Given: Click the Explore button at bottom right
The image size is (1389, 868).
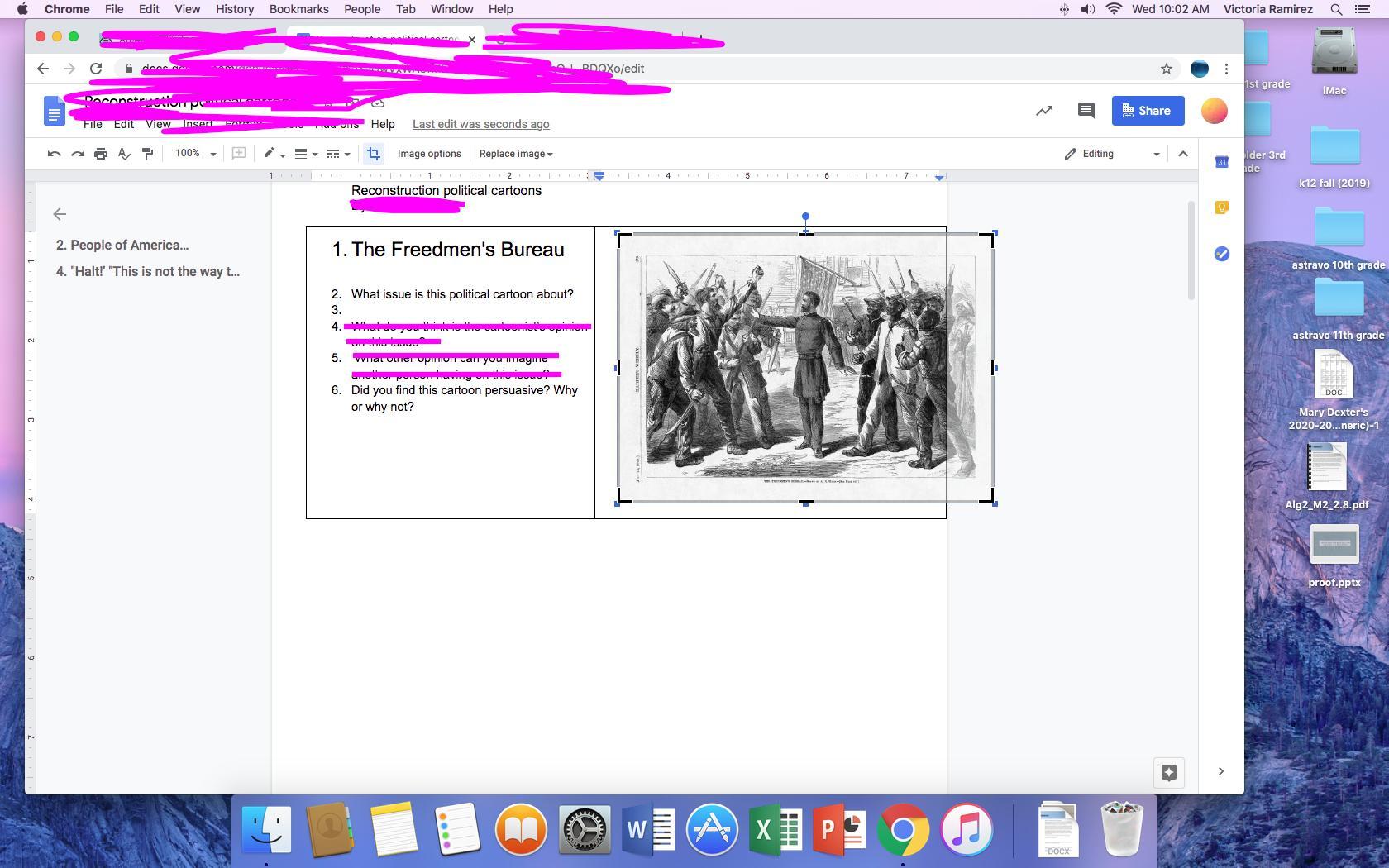Looking at the screenshot, I should (1169, 773).
